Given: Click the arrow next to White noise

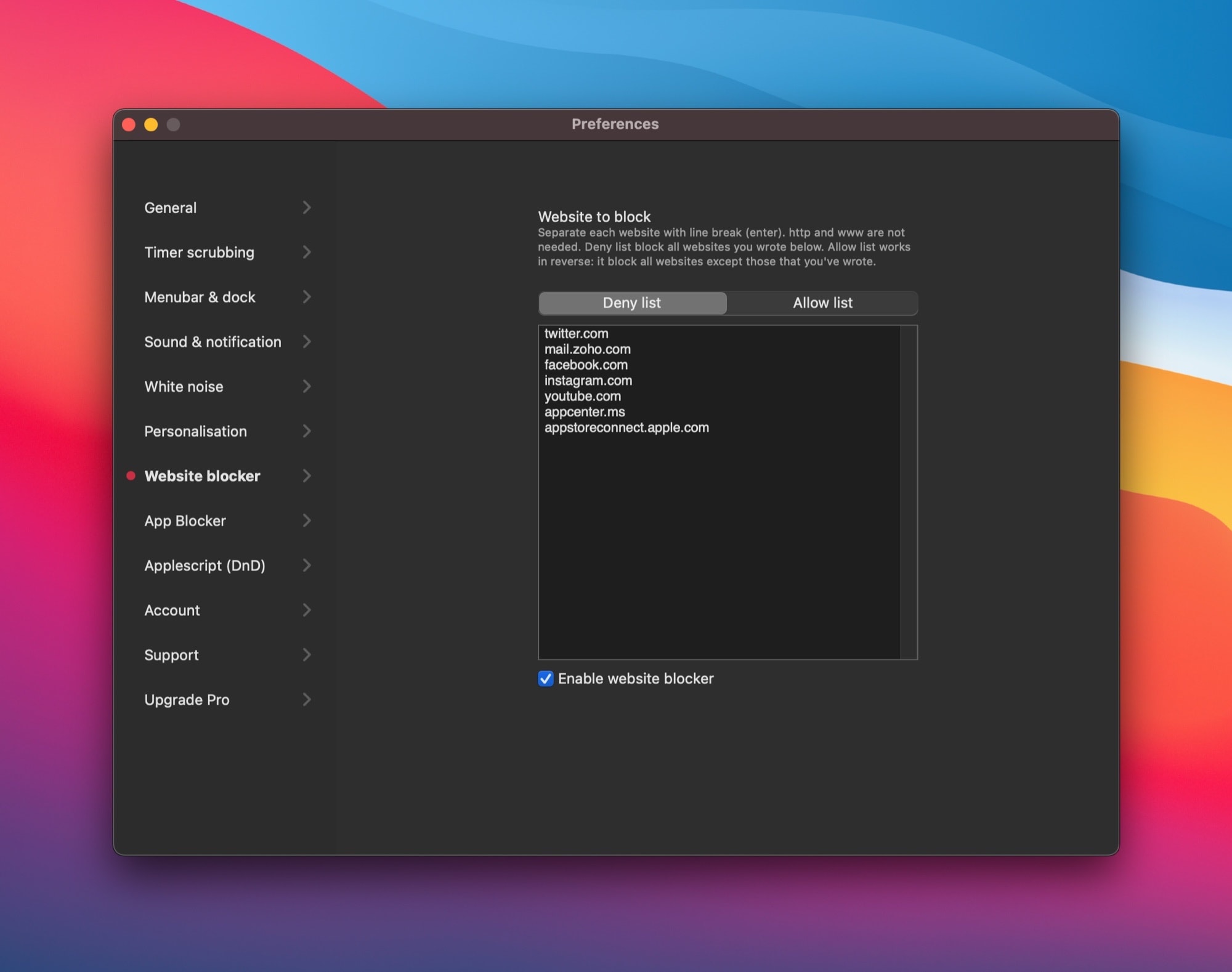Looking at the screenshot, I should [306, 386].
